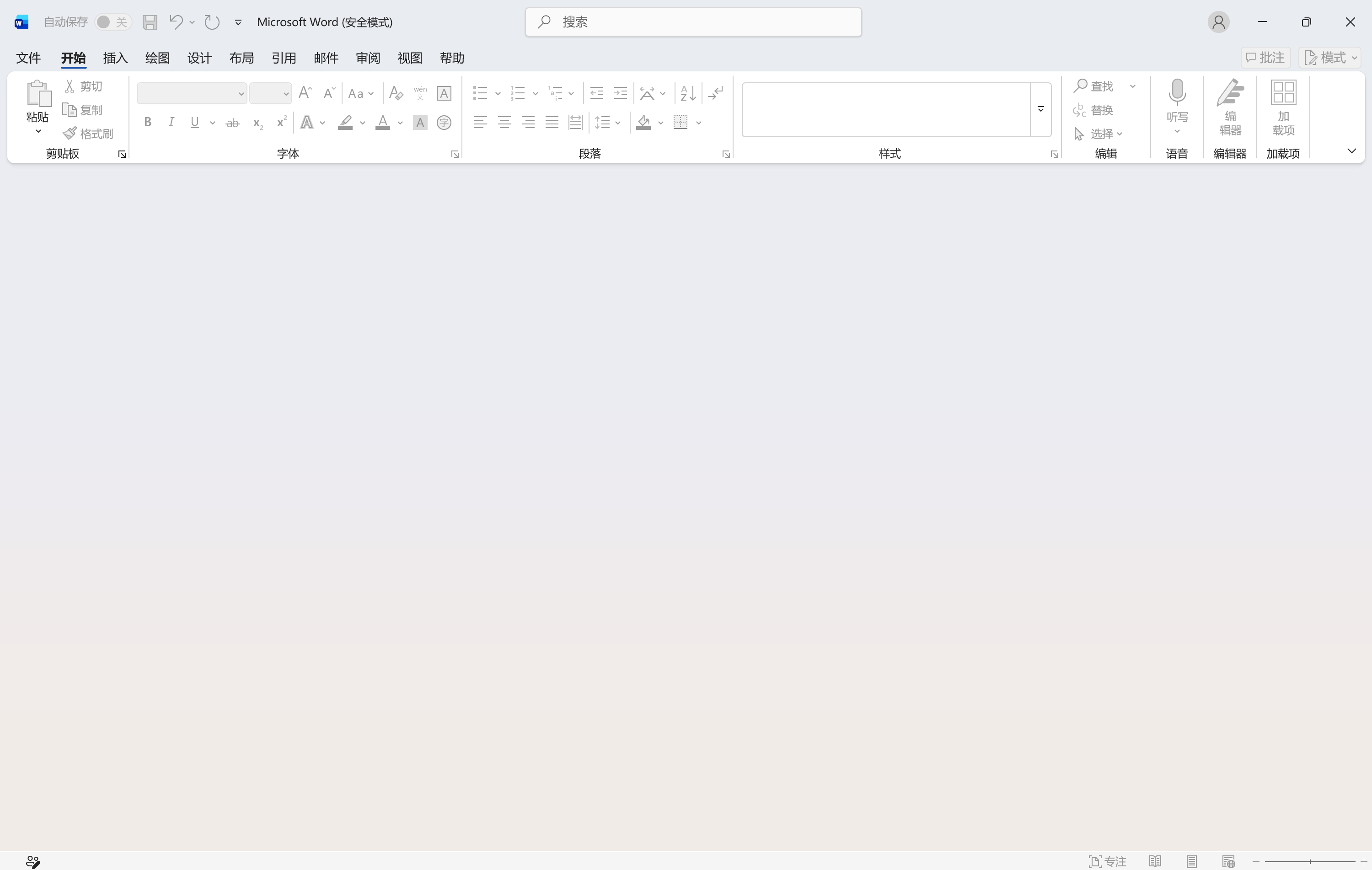The width and height of the screenshot is (1372, 870).
Task: Click the Align Right icon
Action: point(528,123)
